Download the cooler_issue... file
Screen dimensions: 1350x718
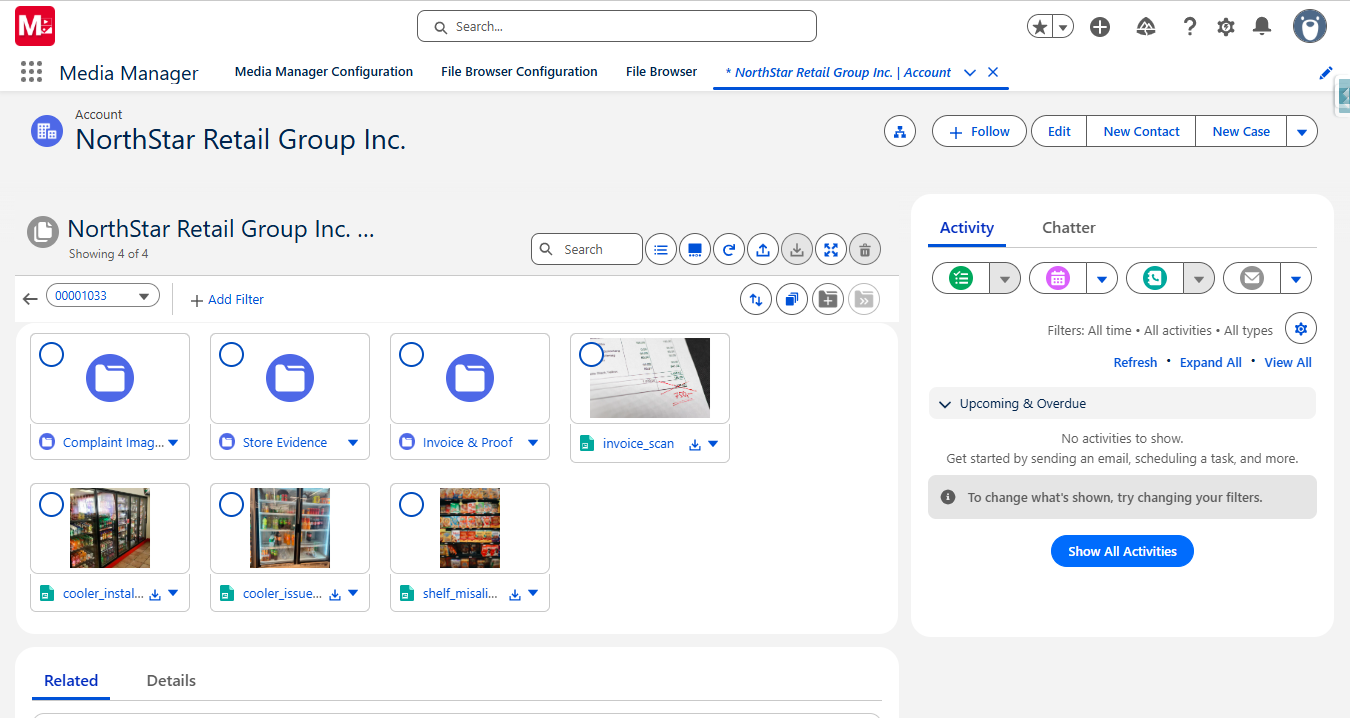[x=335, y=594]
